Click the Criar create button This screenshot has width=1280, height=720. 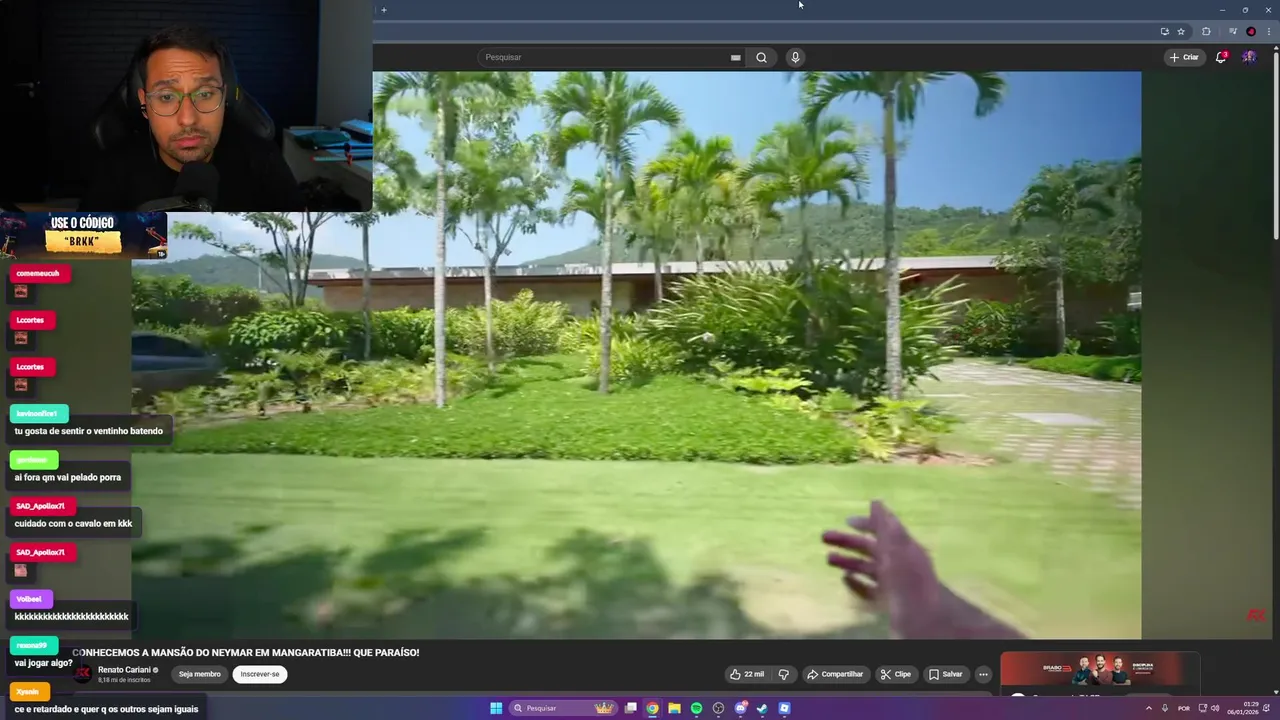tap(1184, 57)
